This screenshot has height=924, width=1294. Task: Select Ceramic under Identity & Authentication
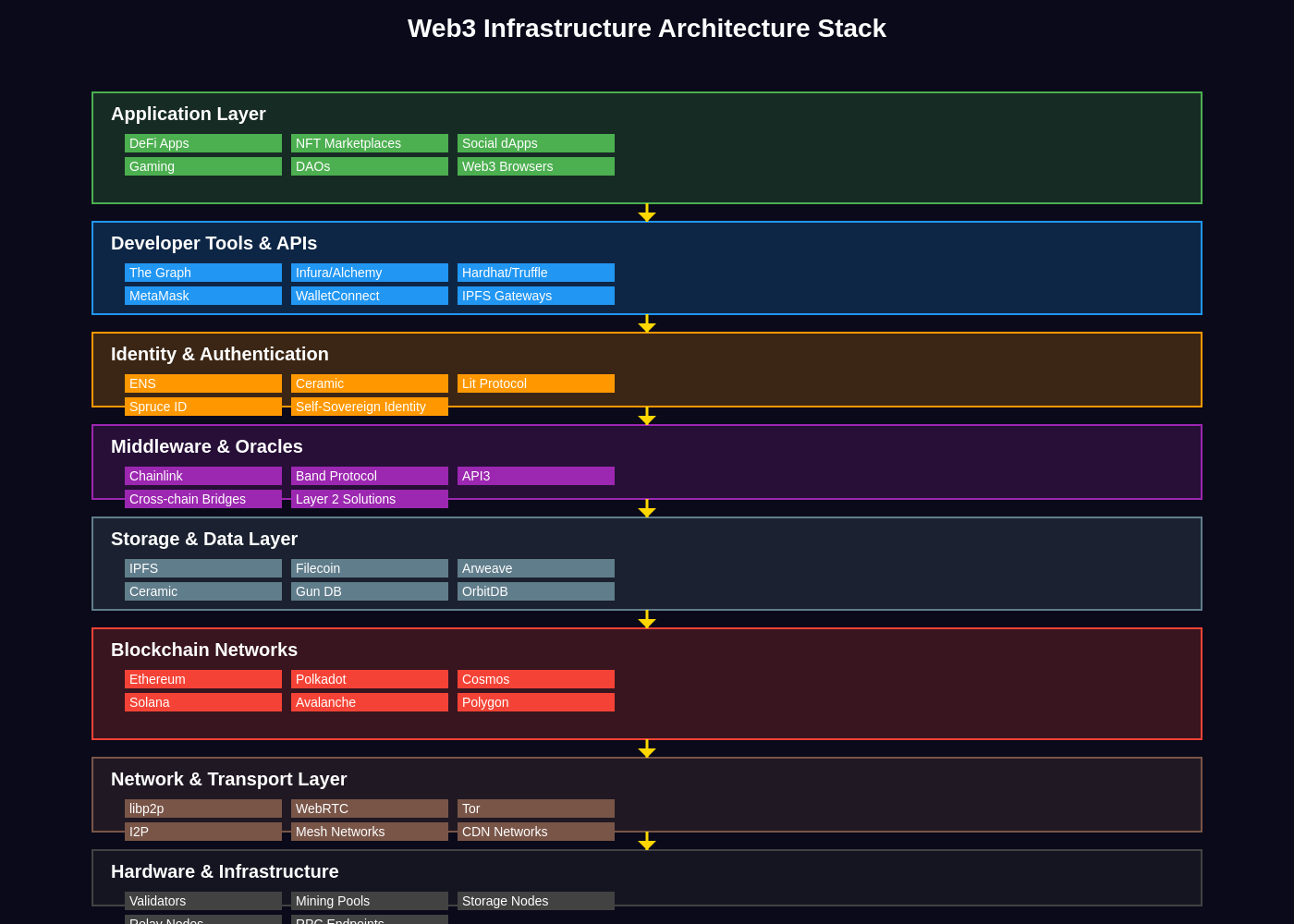click(x=370, y=383)
